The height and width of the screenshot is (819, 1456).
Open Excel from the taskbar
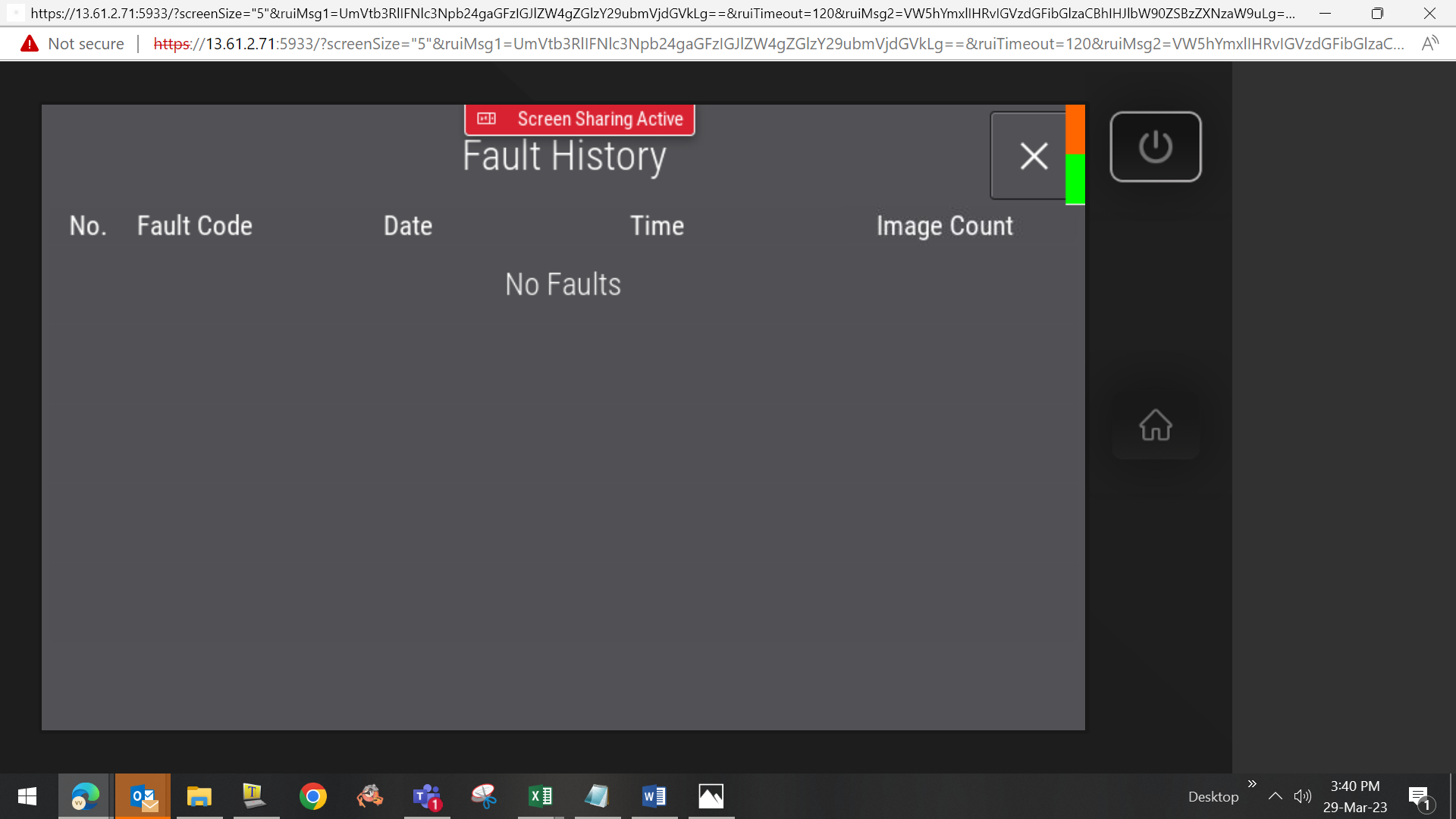coord(540,796)
